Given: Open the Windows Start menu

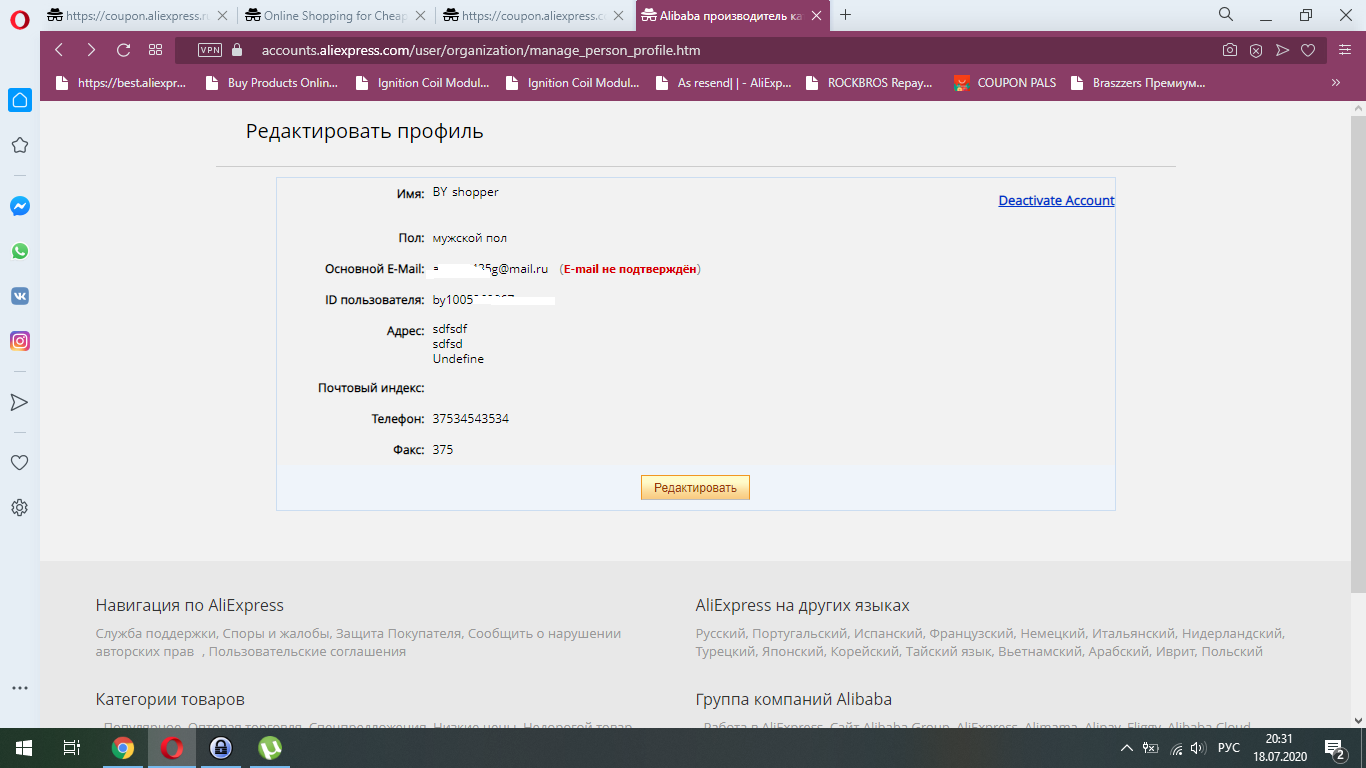Looking at the screenshot, I should tap(23, 748).
